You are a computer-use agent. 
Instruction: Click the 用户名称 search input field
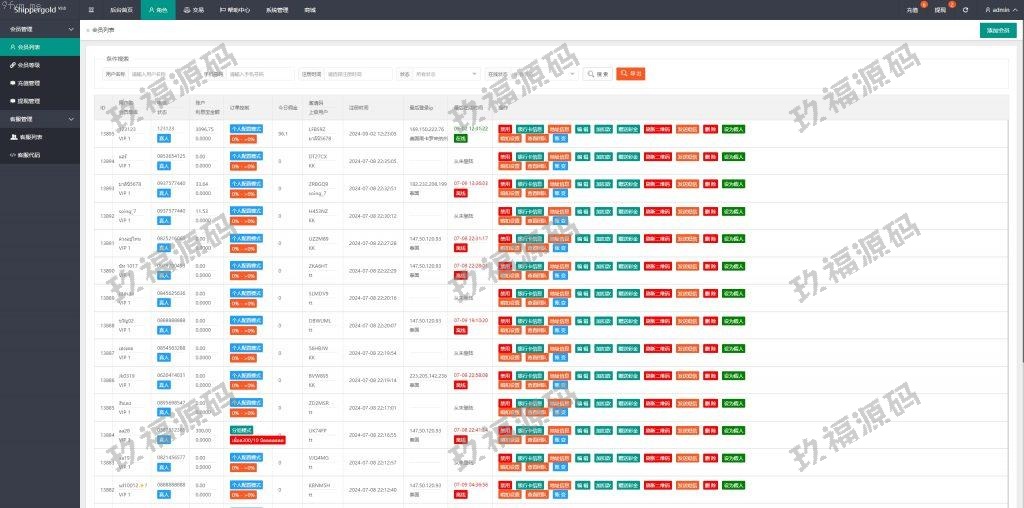point(161,74)
